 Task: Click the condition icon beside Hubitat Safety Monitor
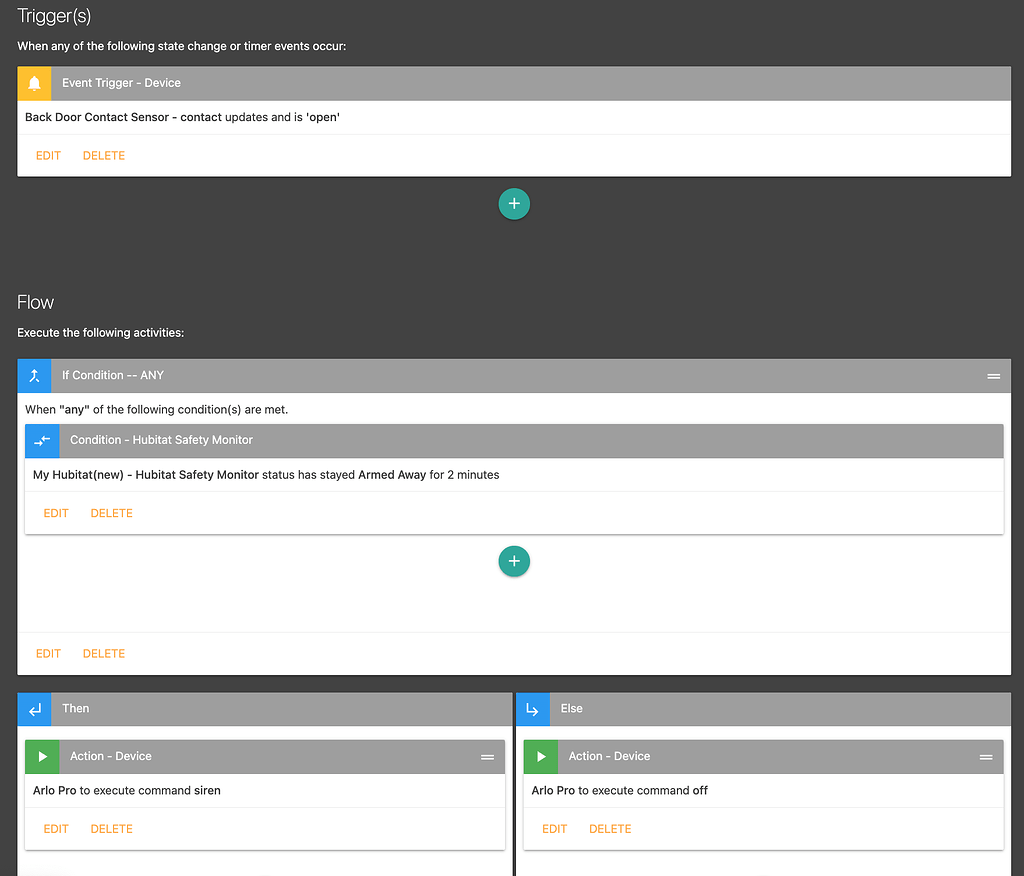[x=41, y=440]
